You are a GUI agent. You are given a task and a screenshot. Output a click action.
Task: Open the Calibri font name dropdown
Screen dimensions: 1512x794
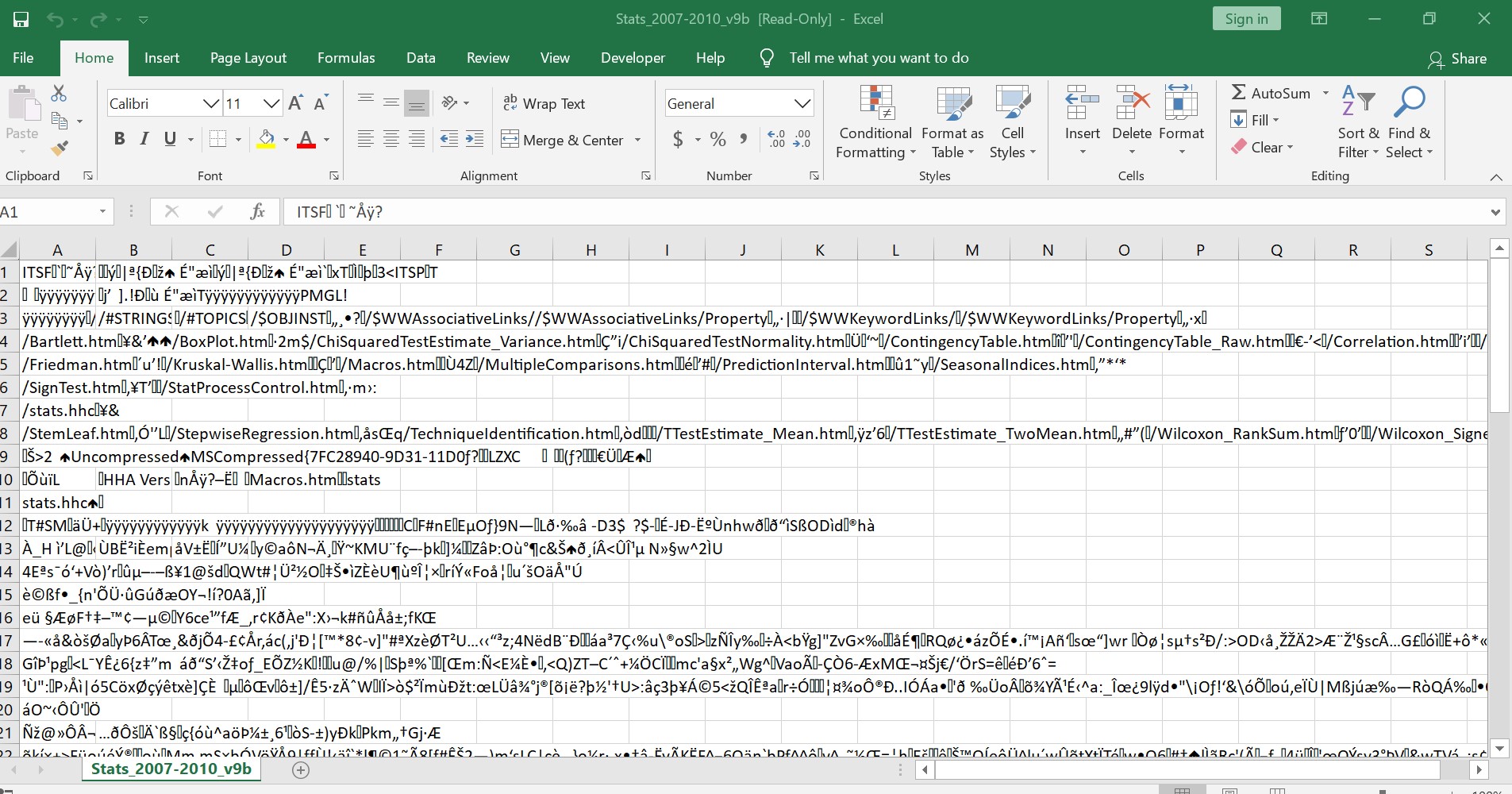(210, 103)
